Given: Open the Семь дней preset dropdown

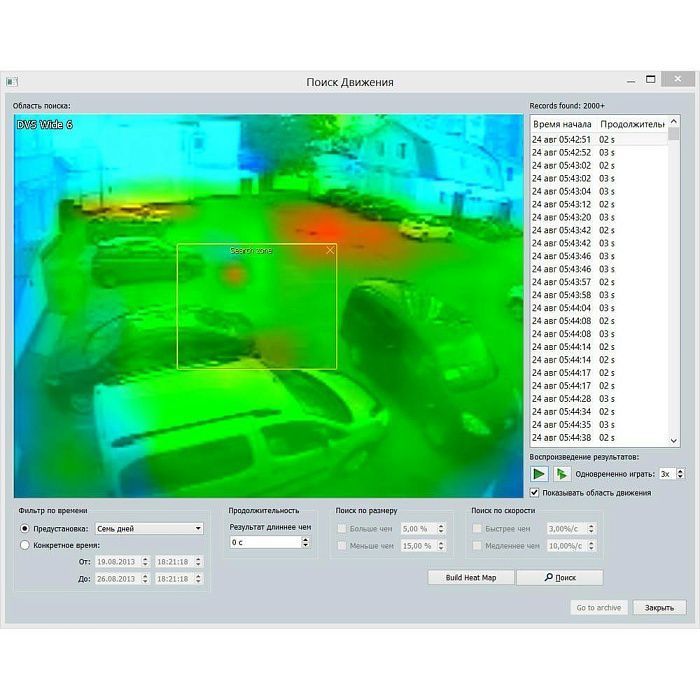Looking at the screenshot, I should pos(197,528).
